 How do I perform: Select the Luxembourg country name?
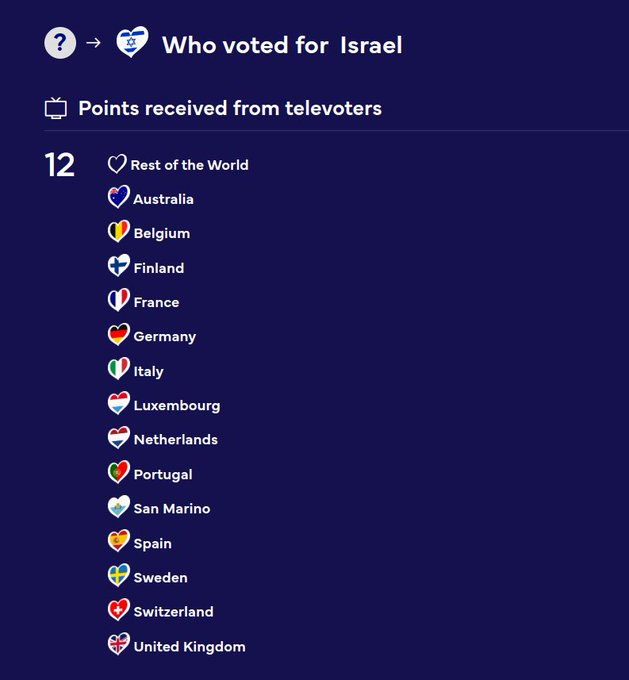tap(176, 405)
